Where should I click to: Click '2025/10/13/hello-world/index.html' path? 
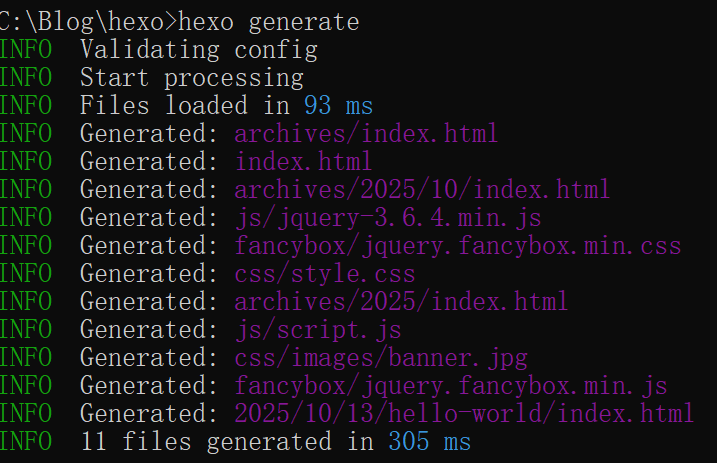pos(464,414)
